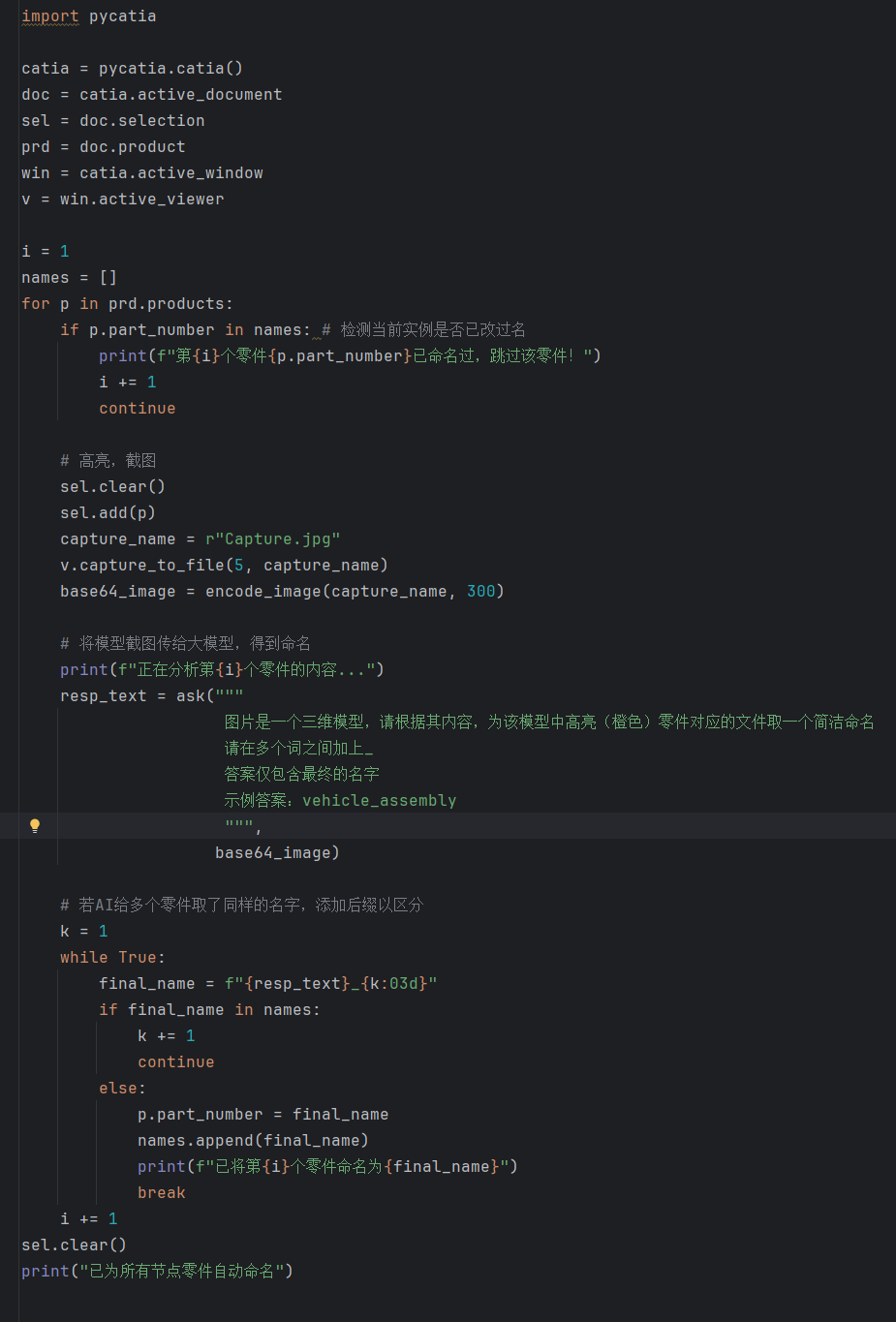Place cursor on 'import pycatia' line
The height and width of the screenshot is (1322, 896).
pos(88,16)
